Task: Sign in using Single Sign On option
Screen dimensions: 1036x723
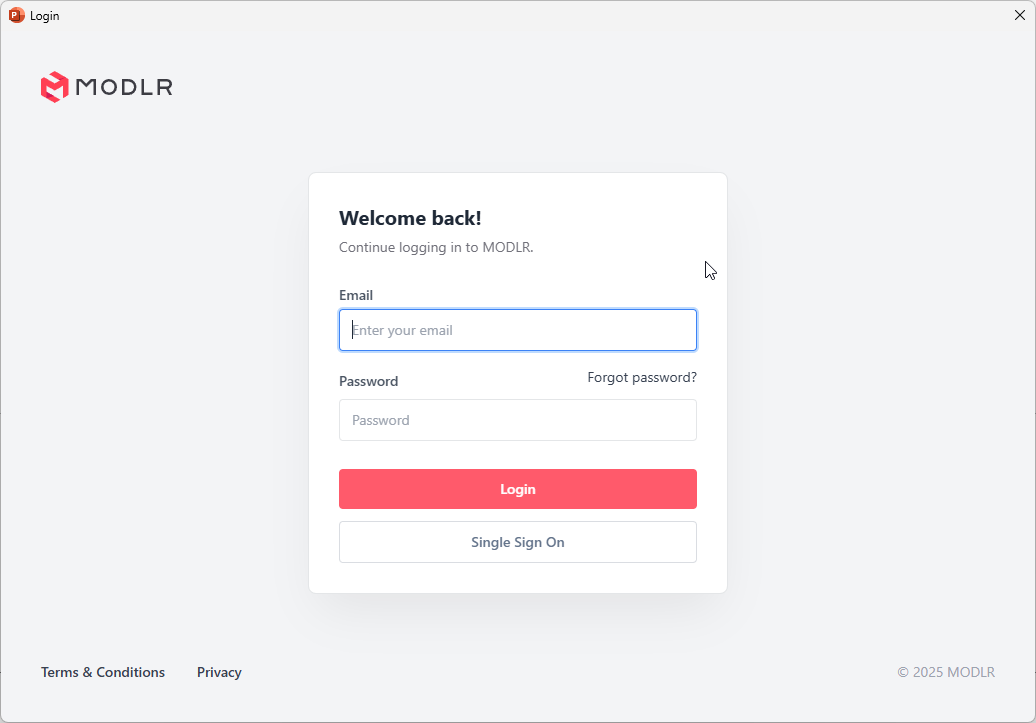Action: coord(517,542)
